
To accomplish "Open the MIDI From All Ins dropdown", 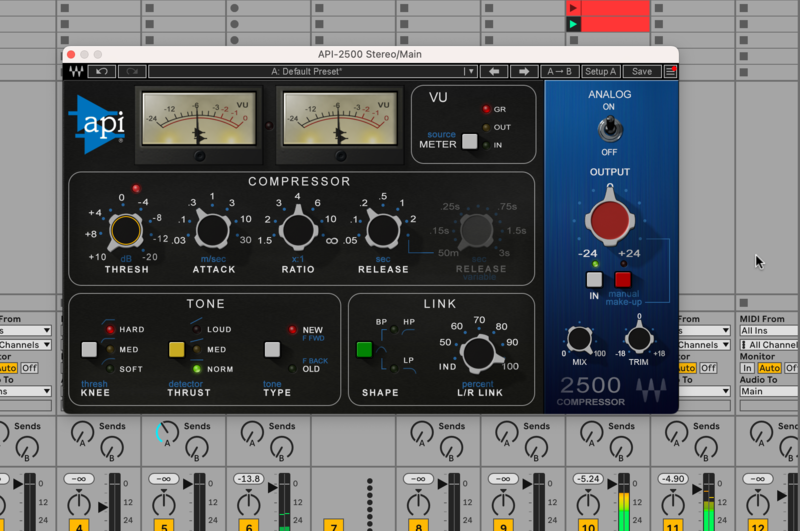I will pyautogui.click(x=768, y=330).
